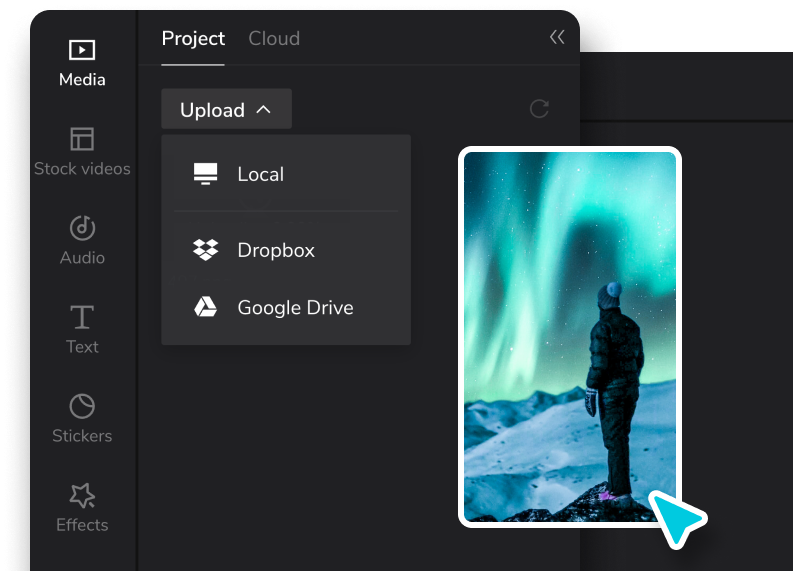793x571 pixels.
Task: Click the refresh icon beside Upload
Action: click(x=539, y=109)
